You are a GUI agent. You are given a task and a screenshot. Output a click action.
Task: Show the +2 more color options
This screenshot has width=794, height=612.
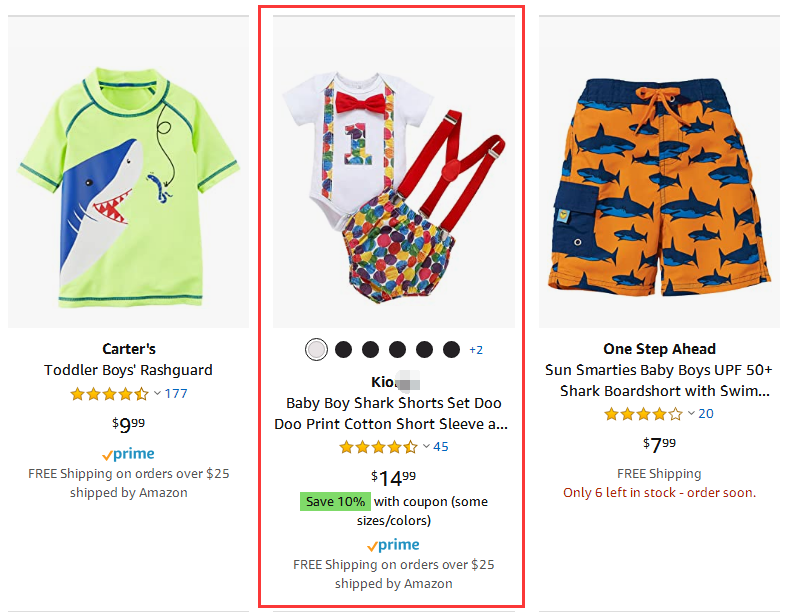coord(476,349)
